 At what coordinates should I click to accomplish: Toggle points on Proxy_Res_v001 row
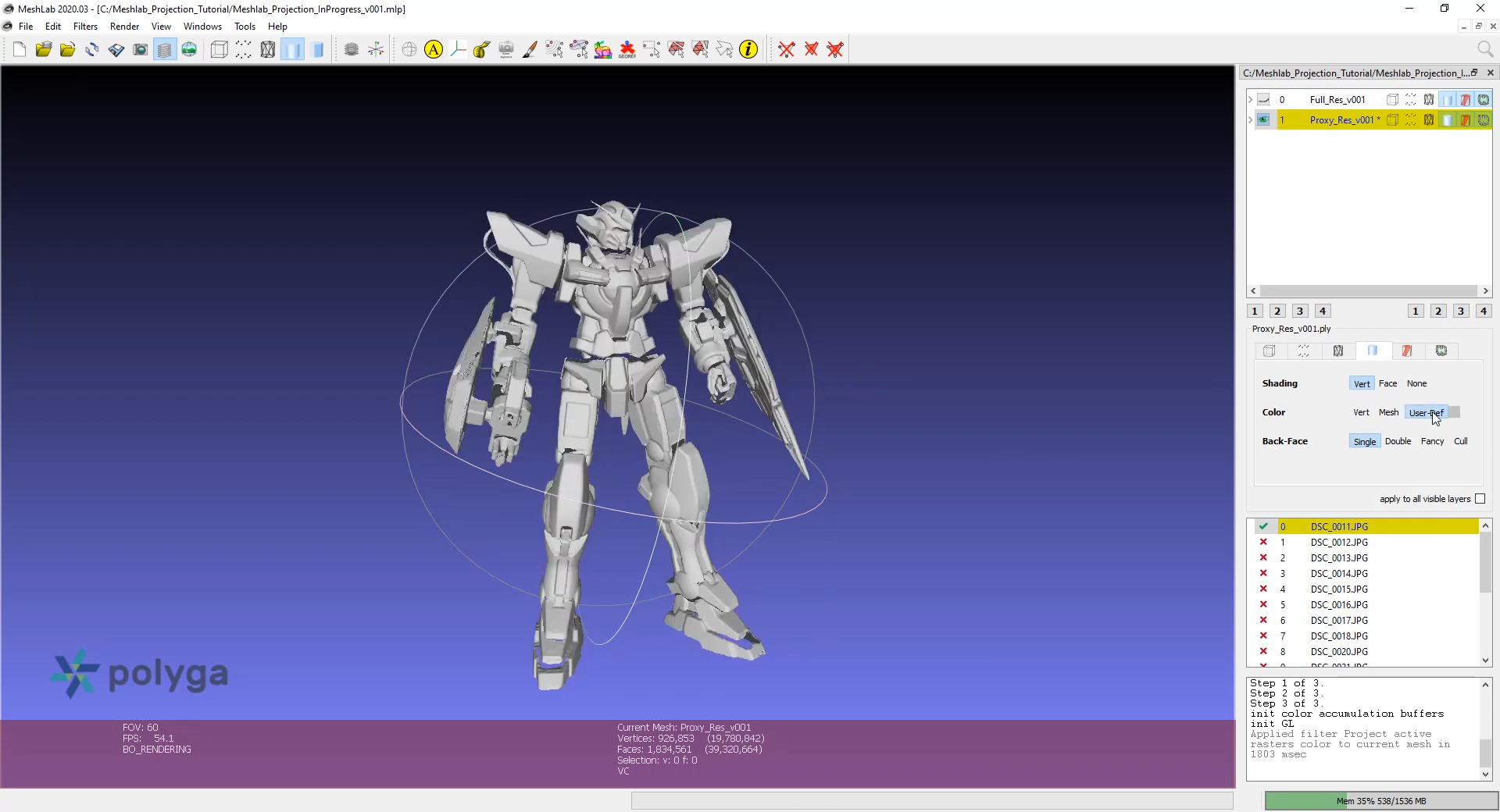coord(1411,120)
